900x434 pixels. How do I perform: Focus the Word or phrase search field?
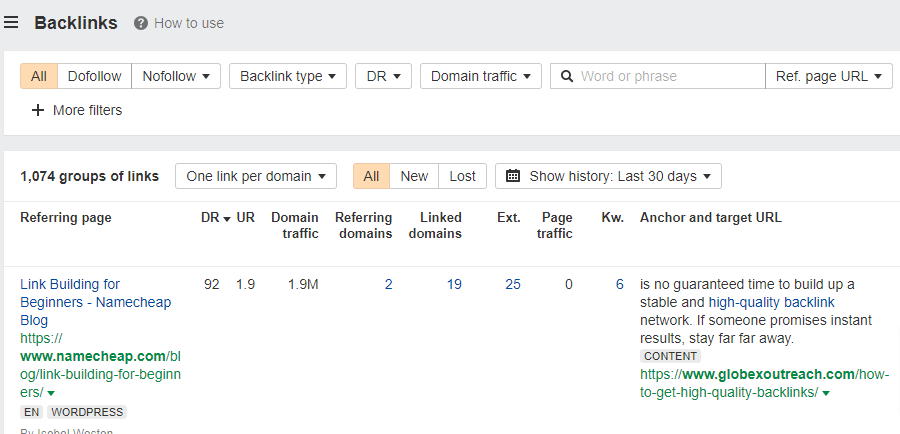[658, 76]
